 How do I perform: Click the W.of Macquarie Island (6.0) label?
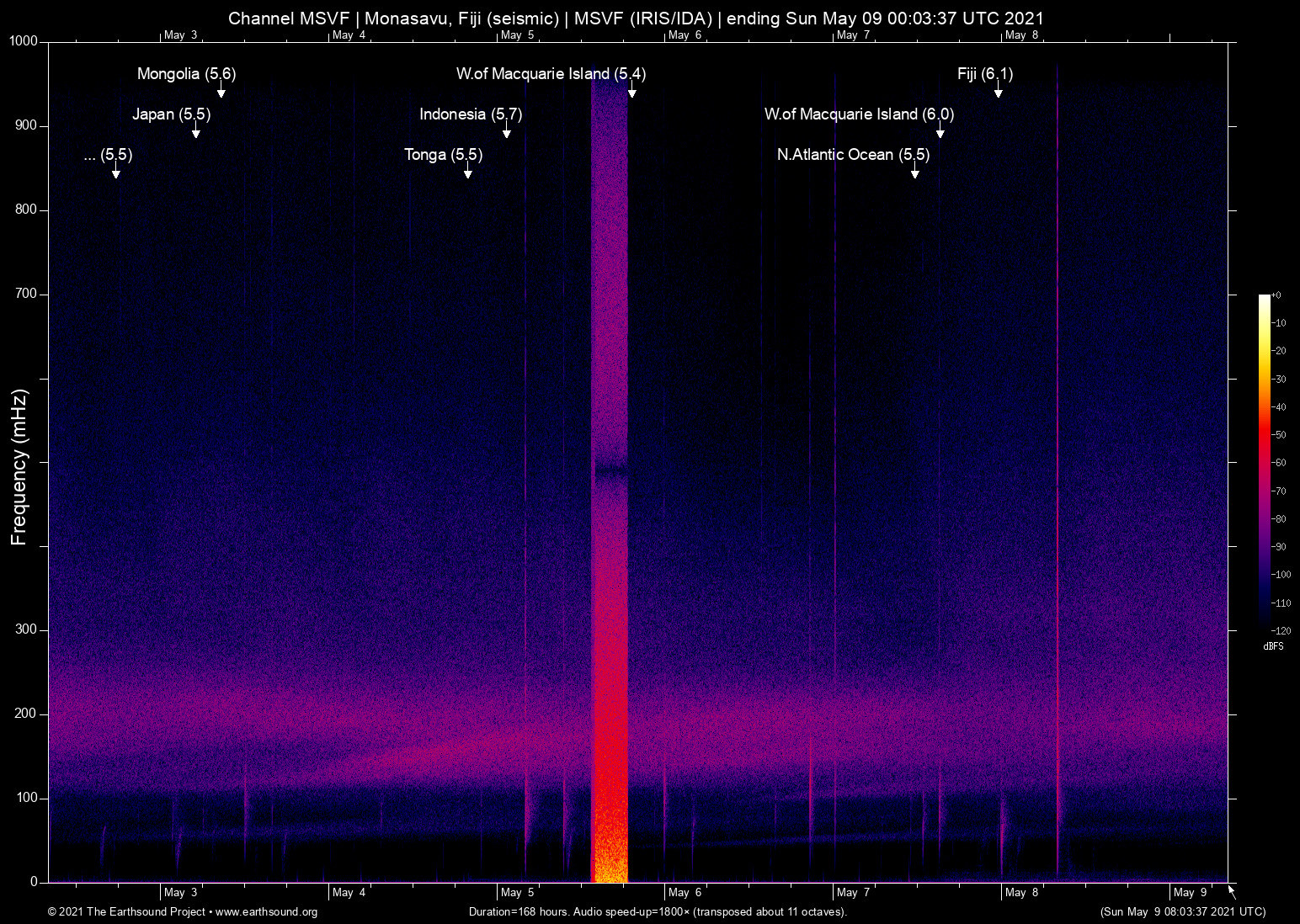pos(860,114)
